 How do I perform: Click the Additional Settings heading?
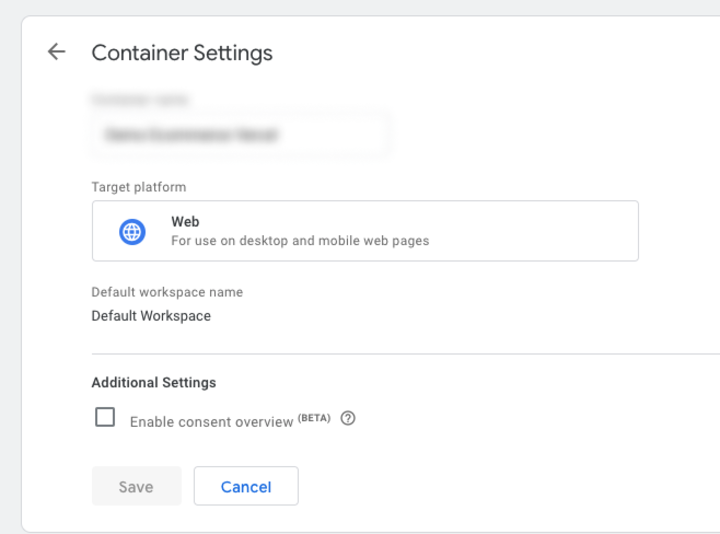pos(153,382)
